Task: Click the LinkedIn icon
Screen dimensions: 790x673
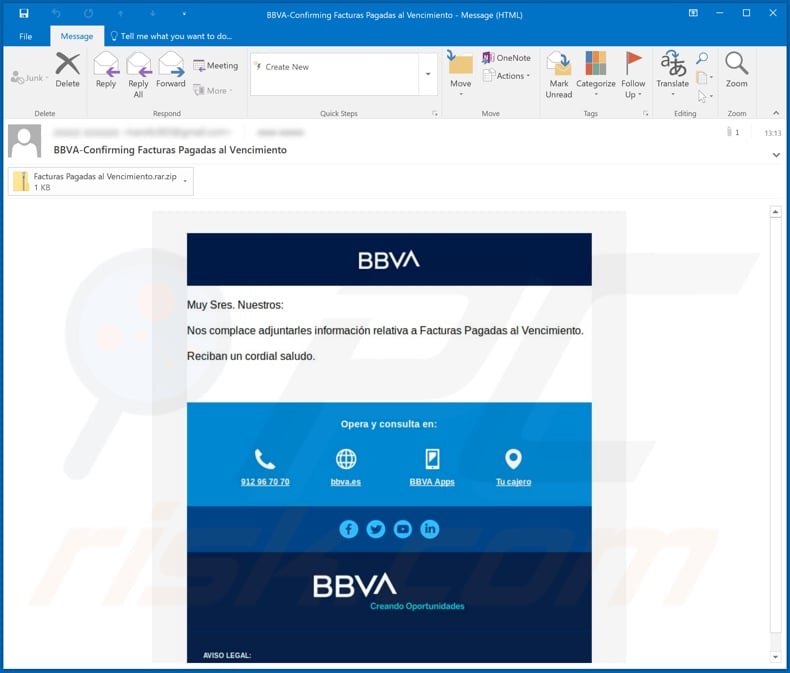Action: coord(430,529)
